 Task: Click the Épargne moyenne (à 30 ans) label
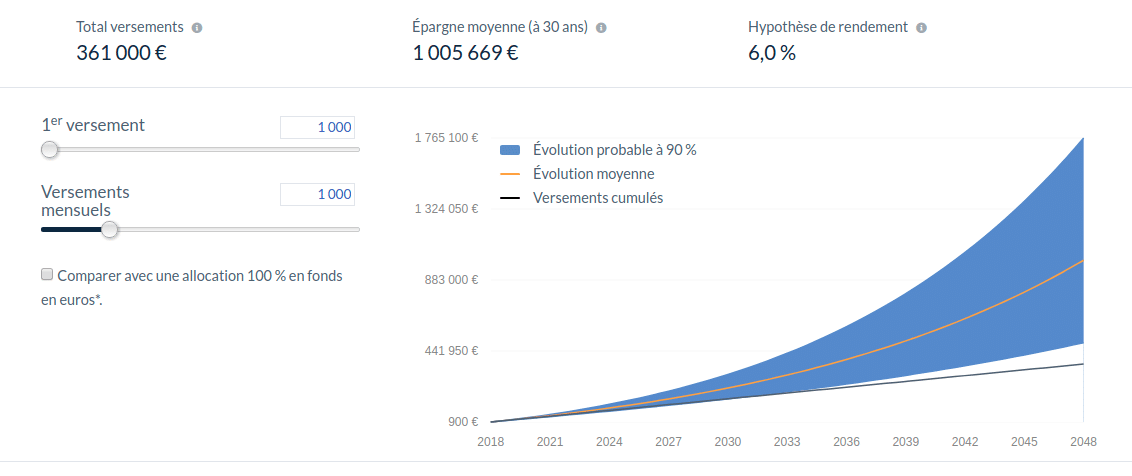[x=500, y=27]
